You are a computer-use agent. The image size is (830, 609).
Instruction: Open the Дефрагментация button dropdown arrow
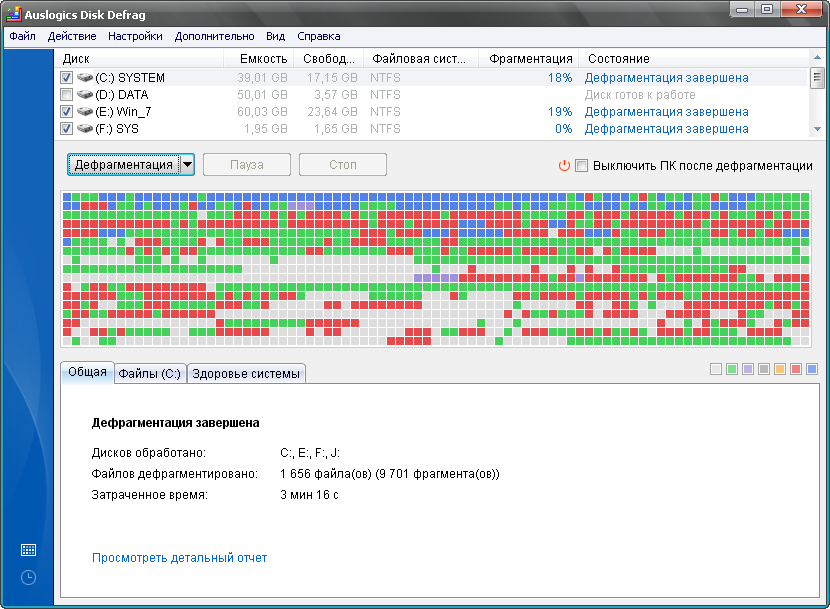(187, 165)
